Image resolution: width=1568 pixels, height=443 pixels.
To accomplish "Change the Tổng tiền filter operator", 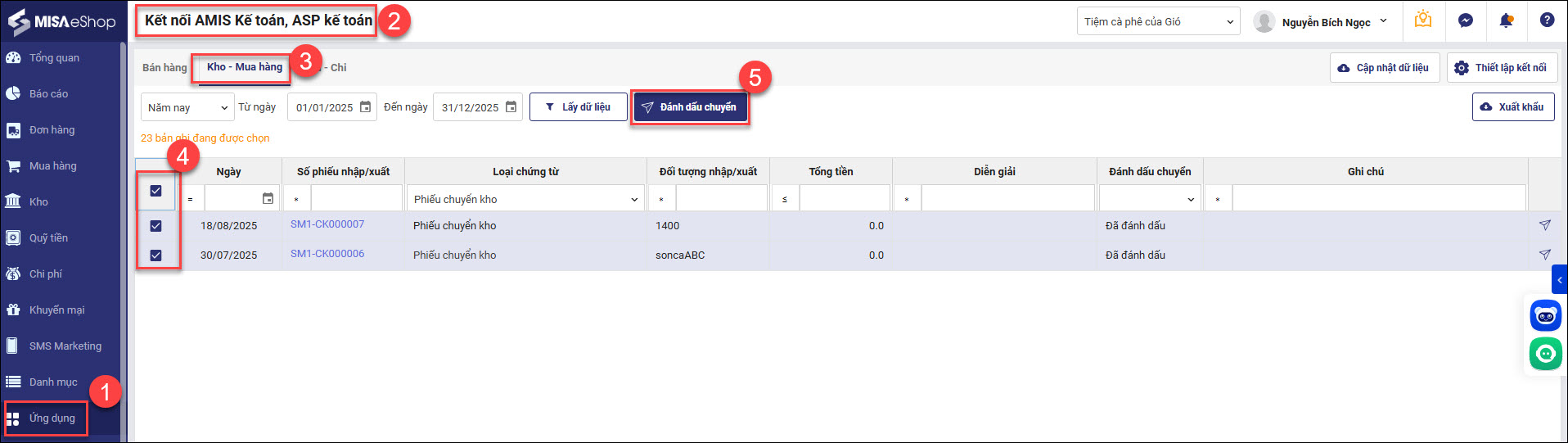I will (785, 199).
